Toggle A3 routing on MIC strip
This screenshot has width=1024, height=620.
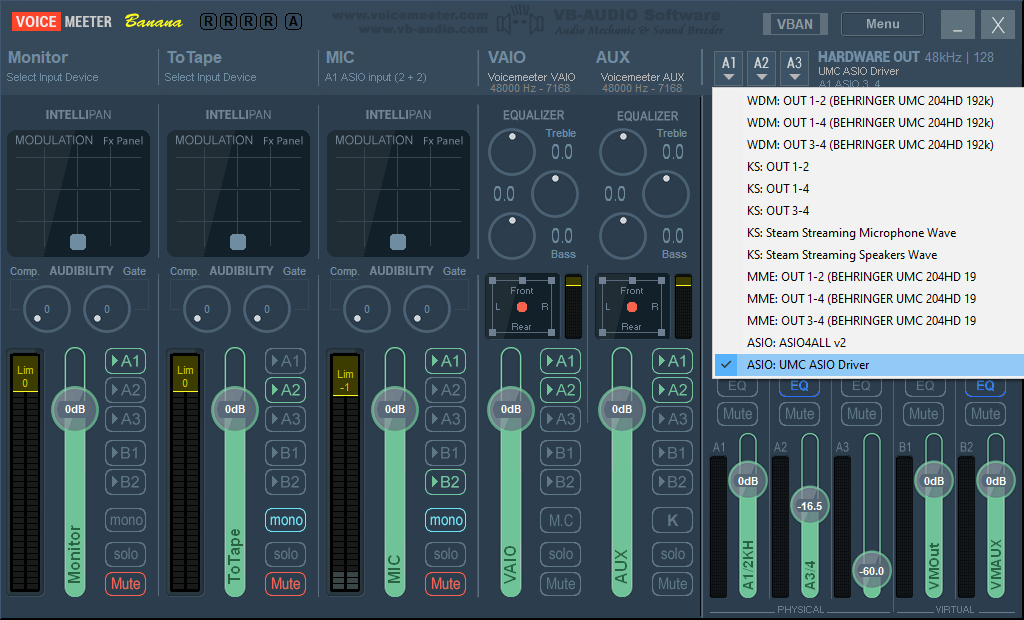(x=445, y=419)
